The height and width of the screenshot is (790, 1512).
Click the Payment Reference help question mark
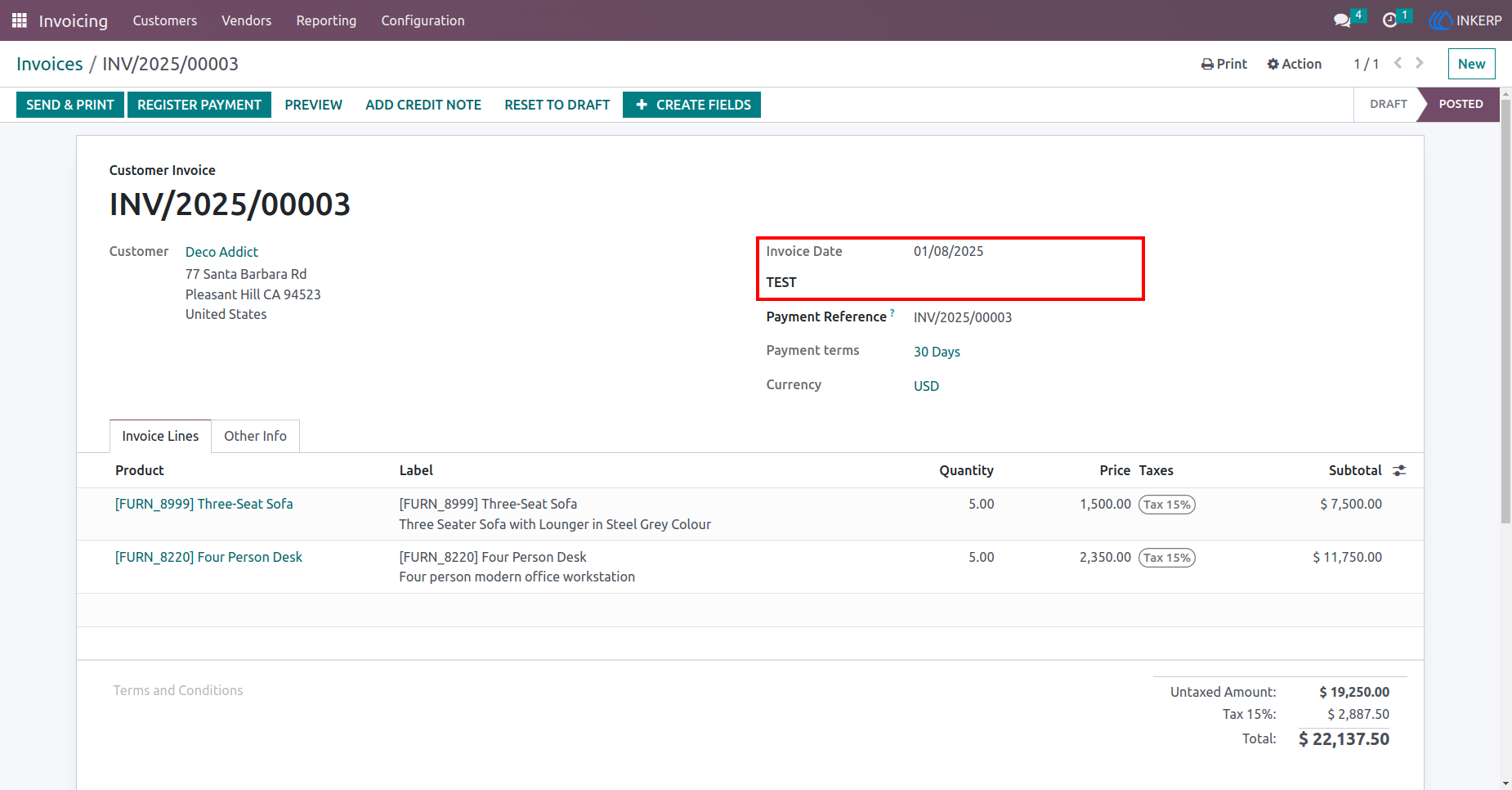892,312
